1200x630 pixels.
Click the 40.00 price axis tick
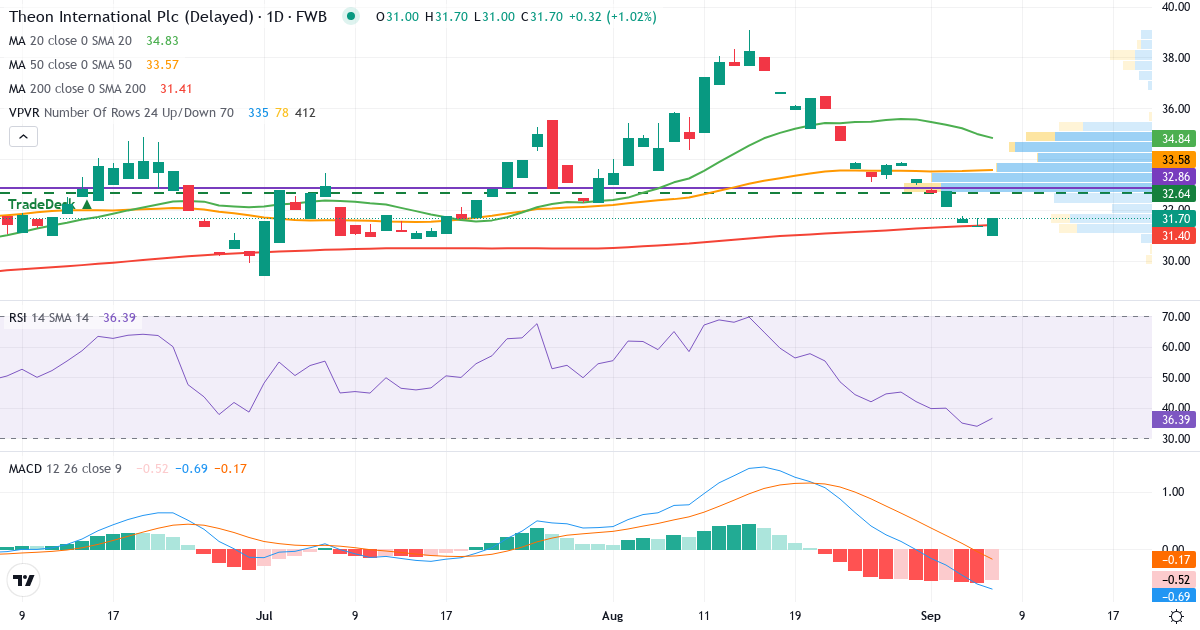pos(1176,7)
